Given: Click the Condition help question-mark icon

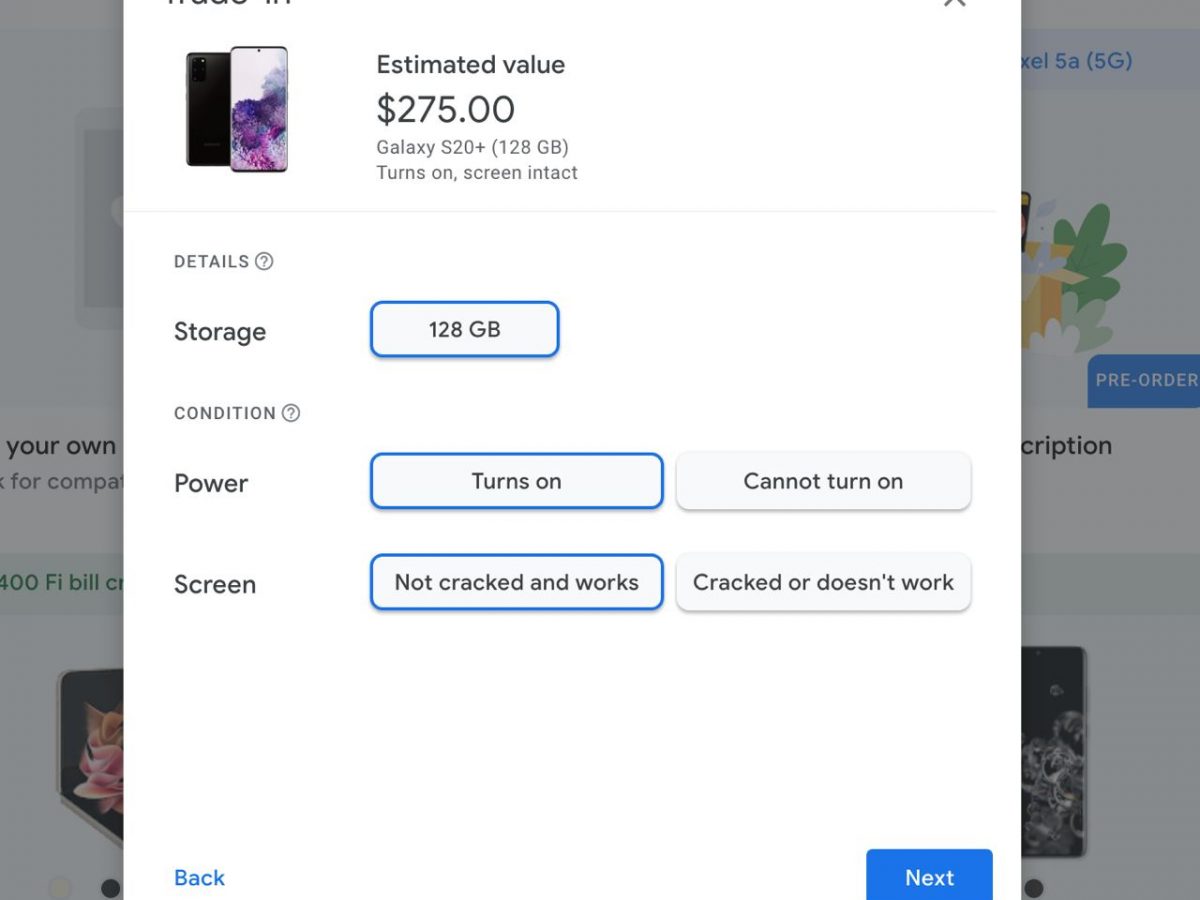Looking at the screenshot, I should pyautogui.click(x=291, y=413).
